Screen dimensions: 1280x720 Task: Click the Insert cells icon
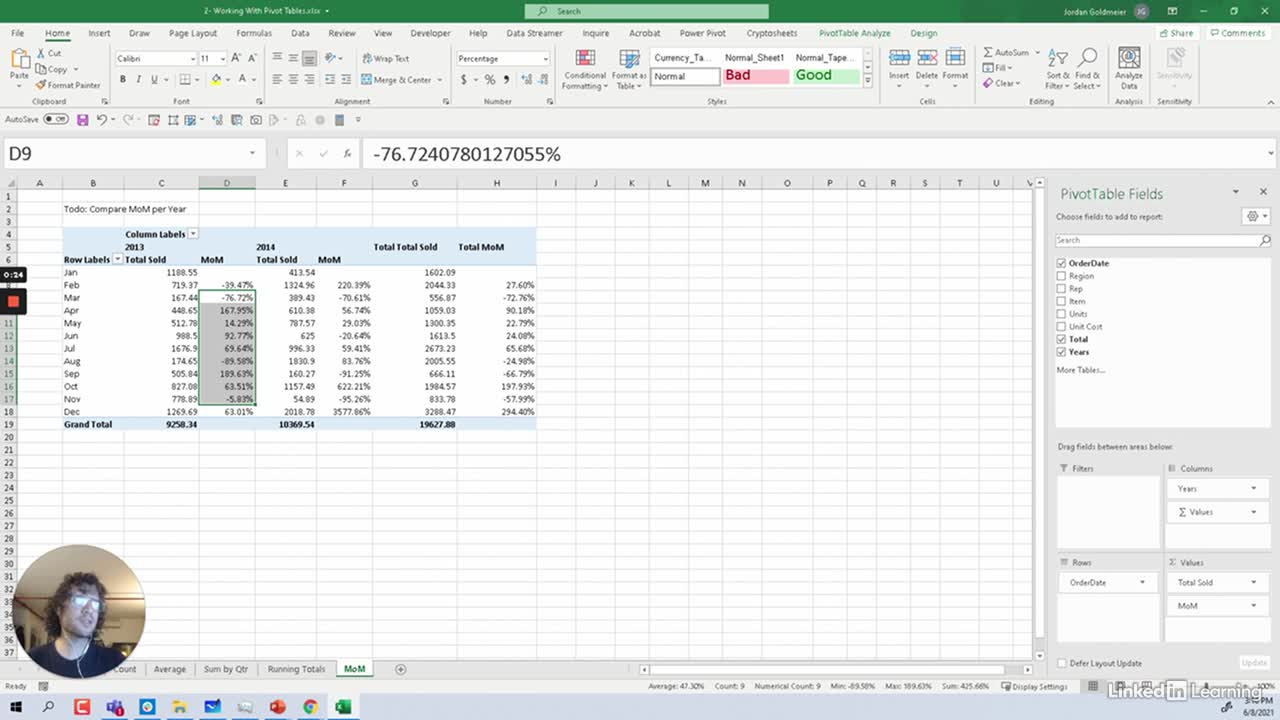(899, 58)
